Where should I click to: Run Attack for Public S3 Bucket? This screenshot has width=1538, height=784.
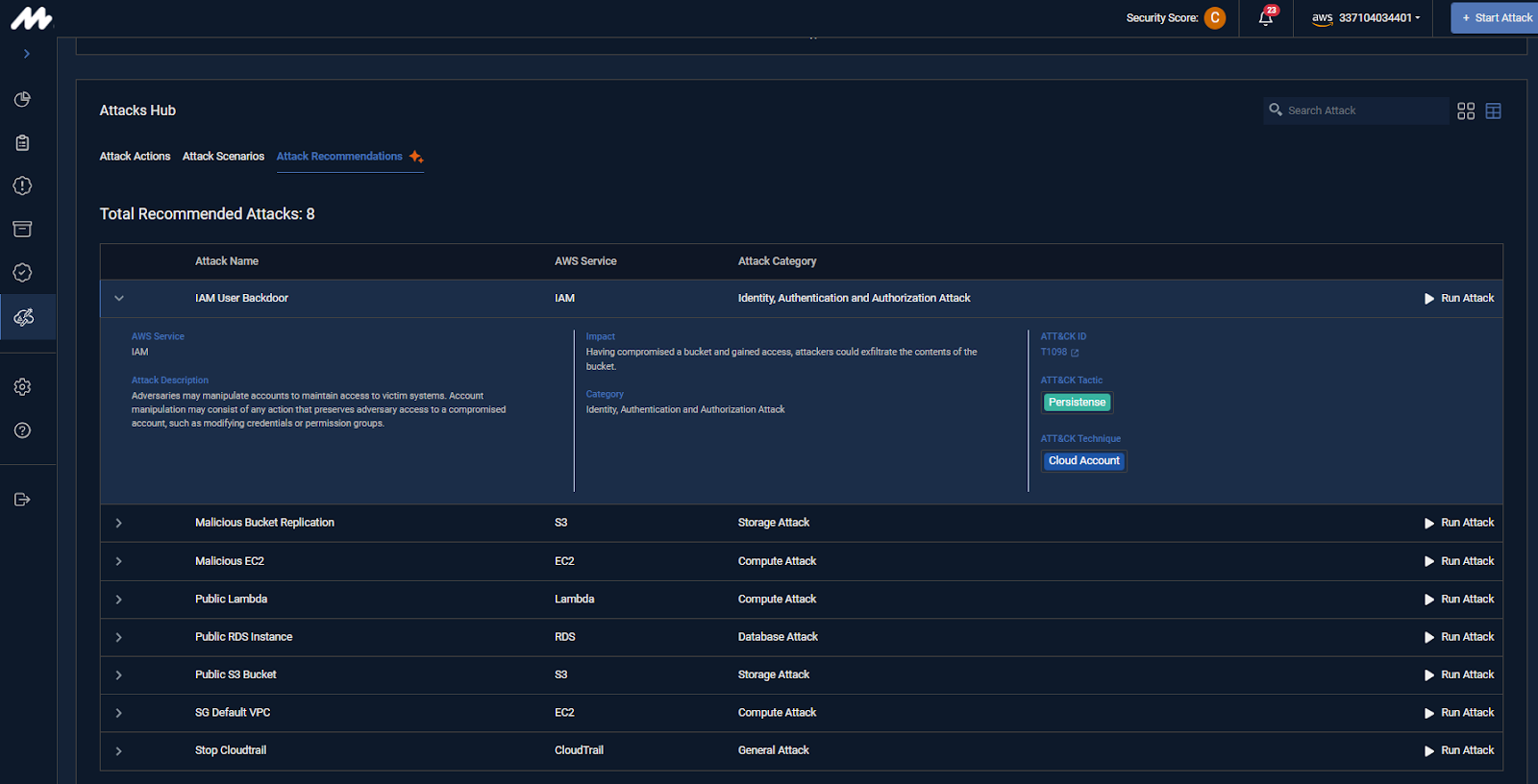point(1459,675)
